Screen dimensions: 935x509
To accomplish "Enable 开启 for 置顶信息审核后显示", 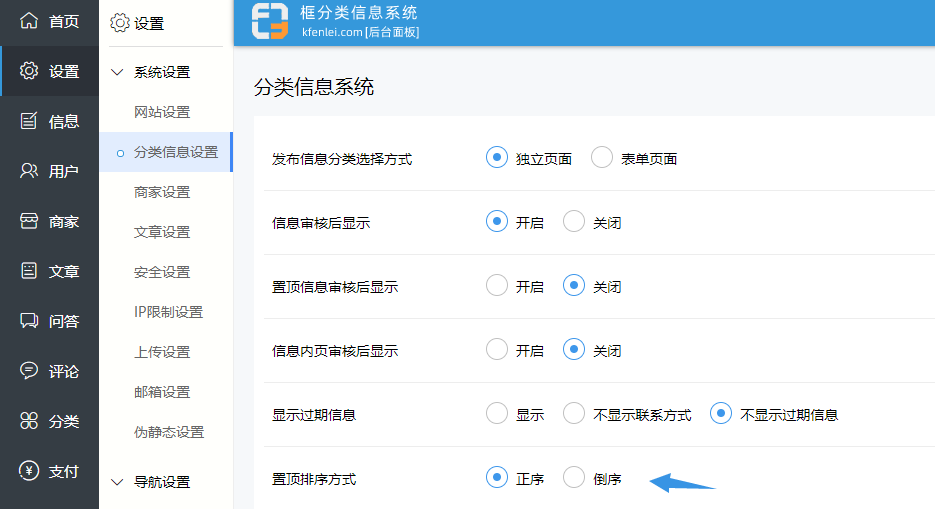I will point(497,286).
